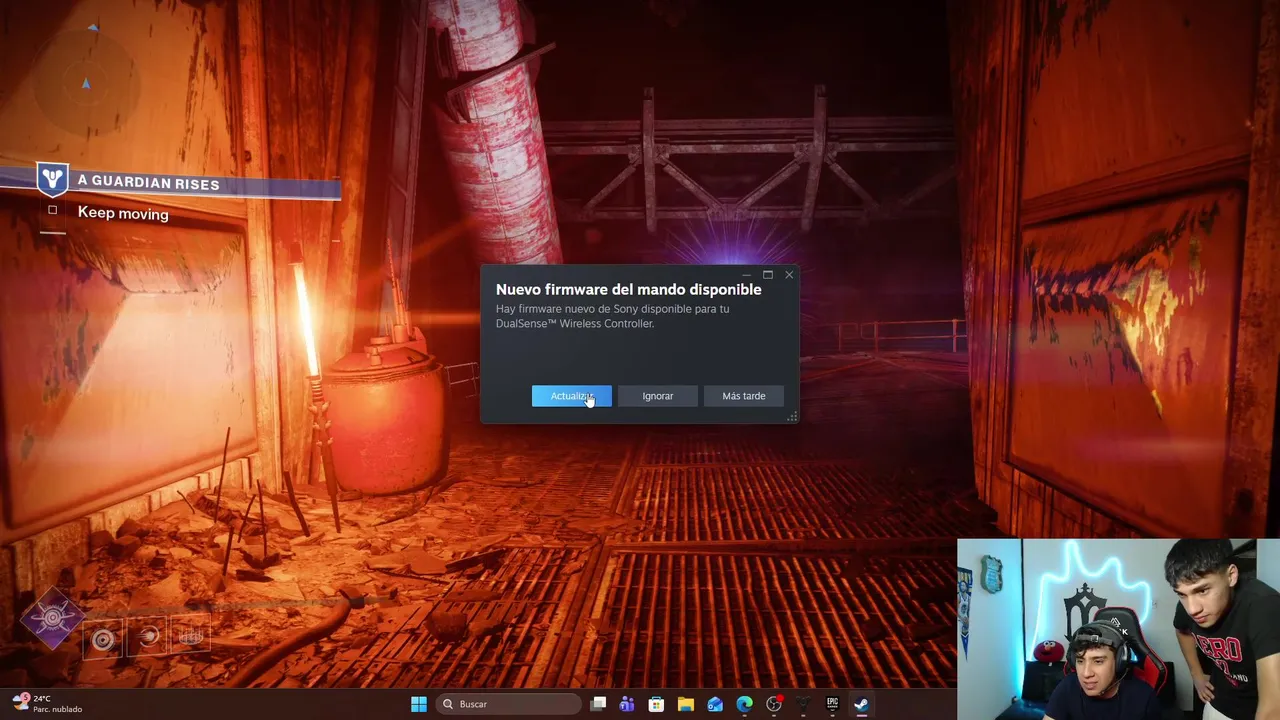This screenshot has width=1280, height=720.
Task: Click the Destiny emblem icon beside quest title
Action: click(x=52, y=179)
